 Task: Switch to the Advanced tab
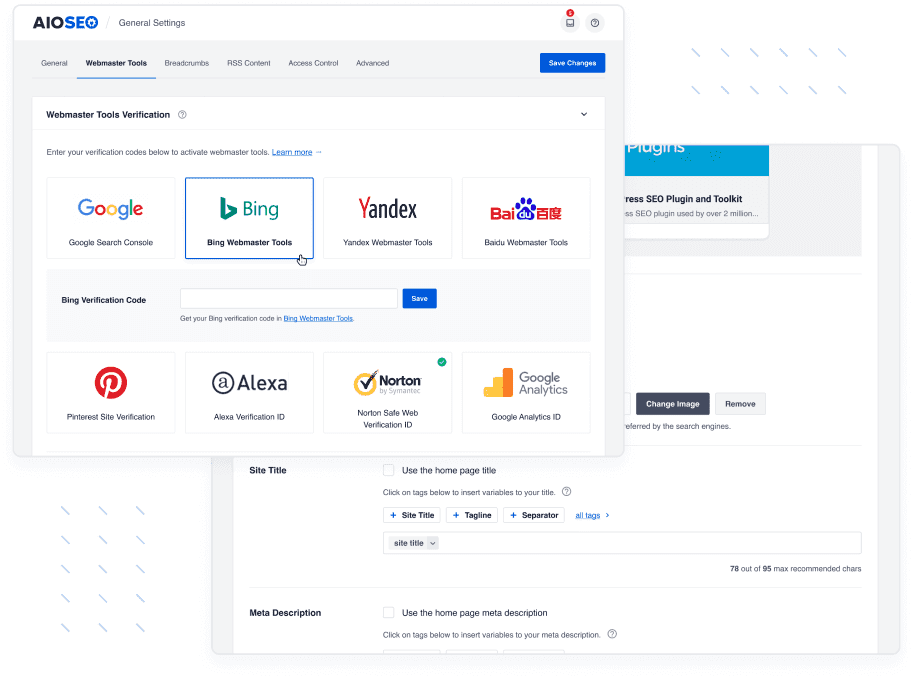pos(373,63)
